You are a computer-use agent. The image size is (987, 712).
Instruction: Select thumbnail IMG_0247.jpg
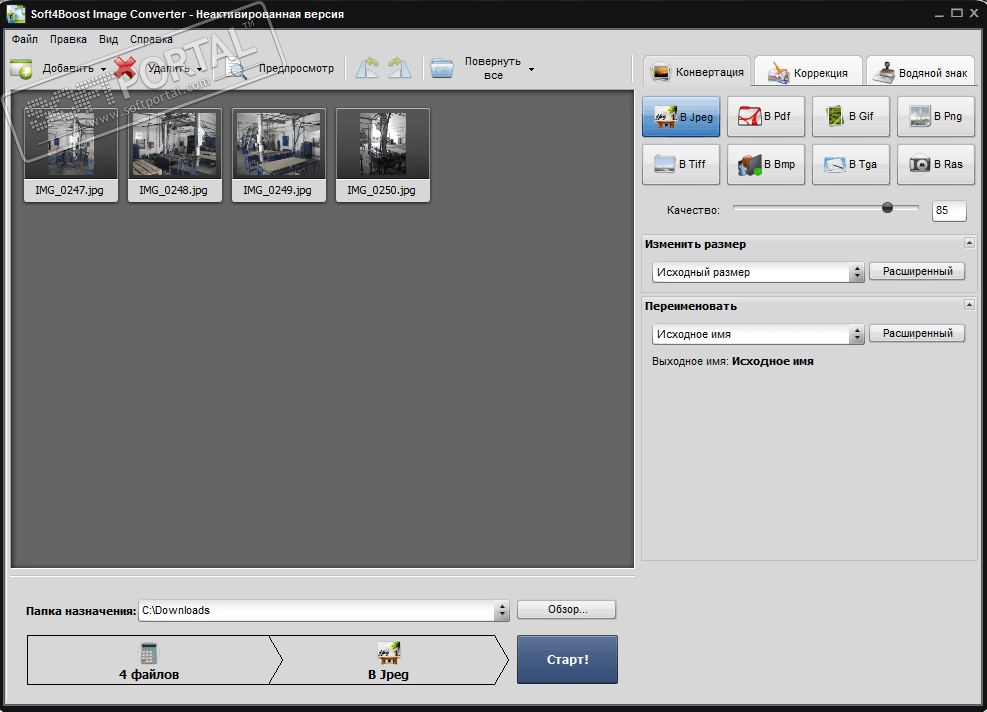[70, 155]
